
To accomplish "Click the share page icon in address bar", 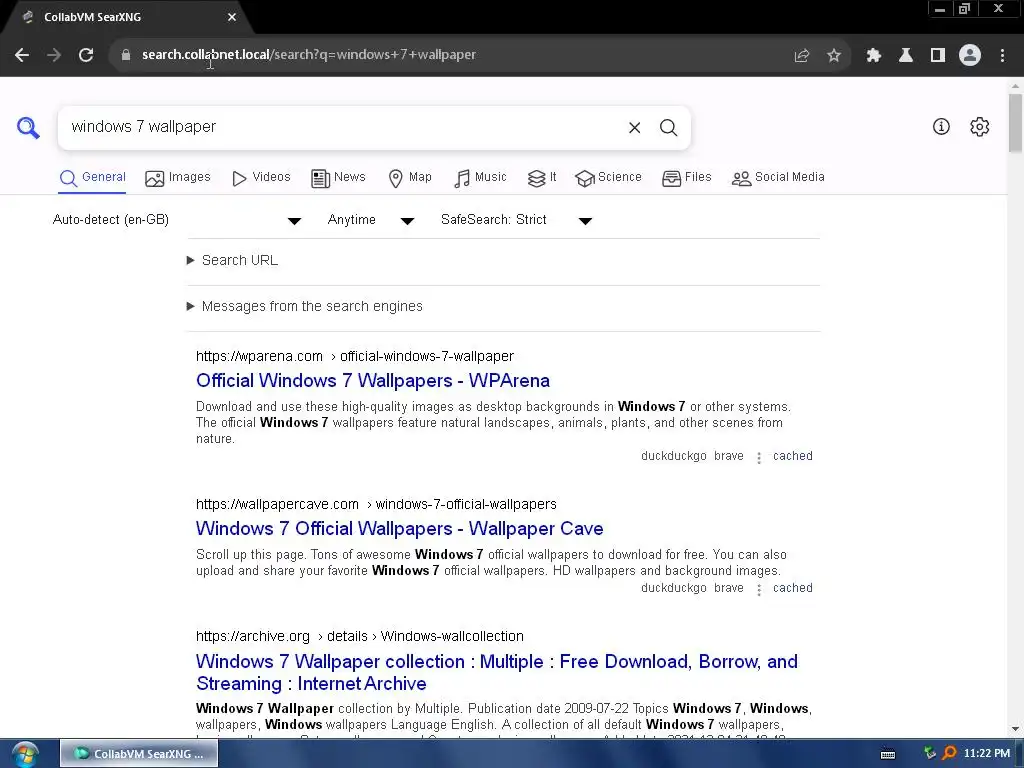I will [801, 56].
